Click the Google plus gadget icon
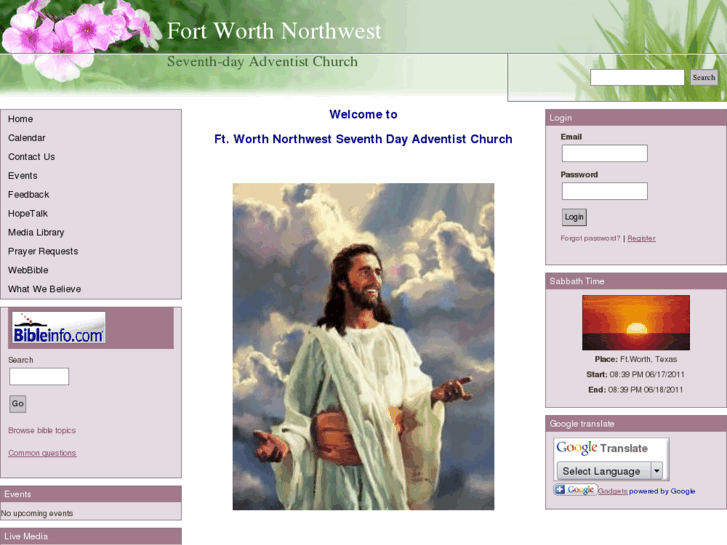This screenshot has height=545, width=727. point(574,490)
